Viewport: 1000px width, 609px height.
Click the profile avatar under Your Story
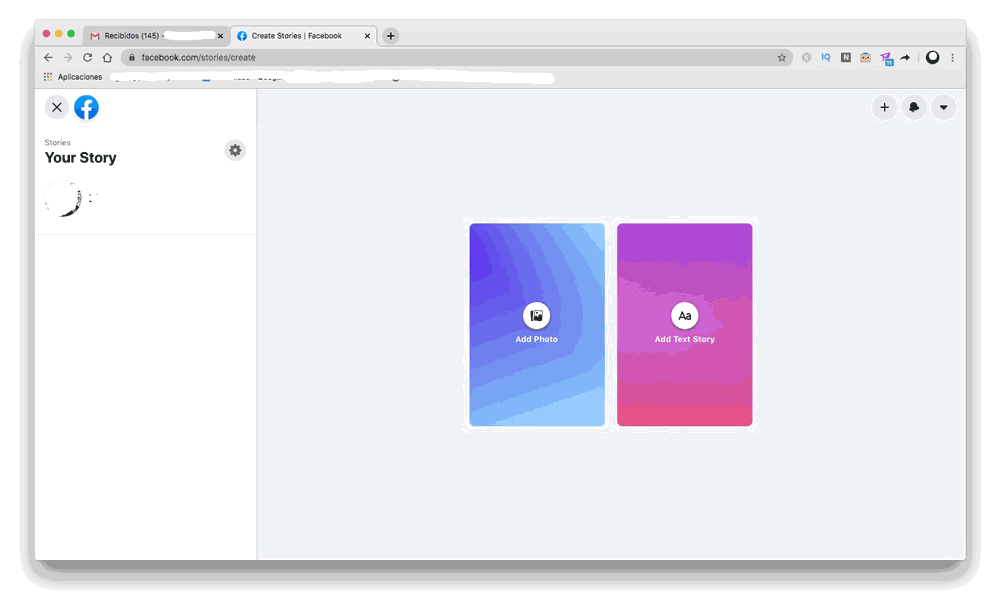pos(63,199)
